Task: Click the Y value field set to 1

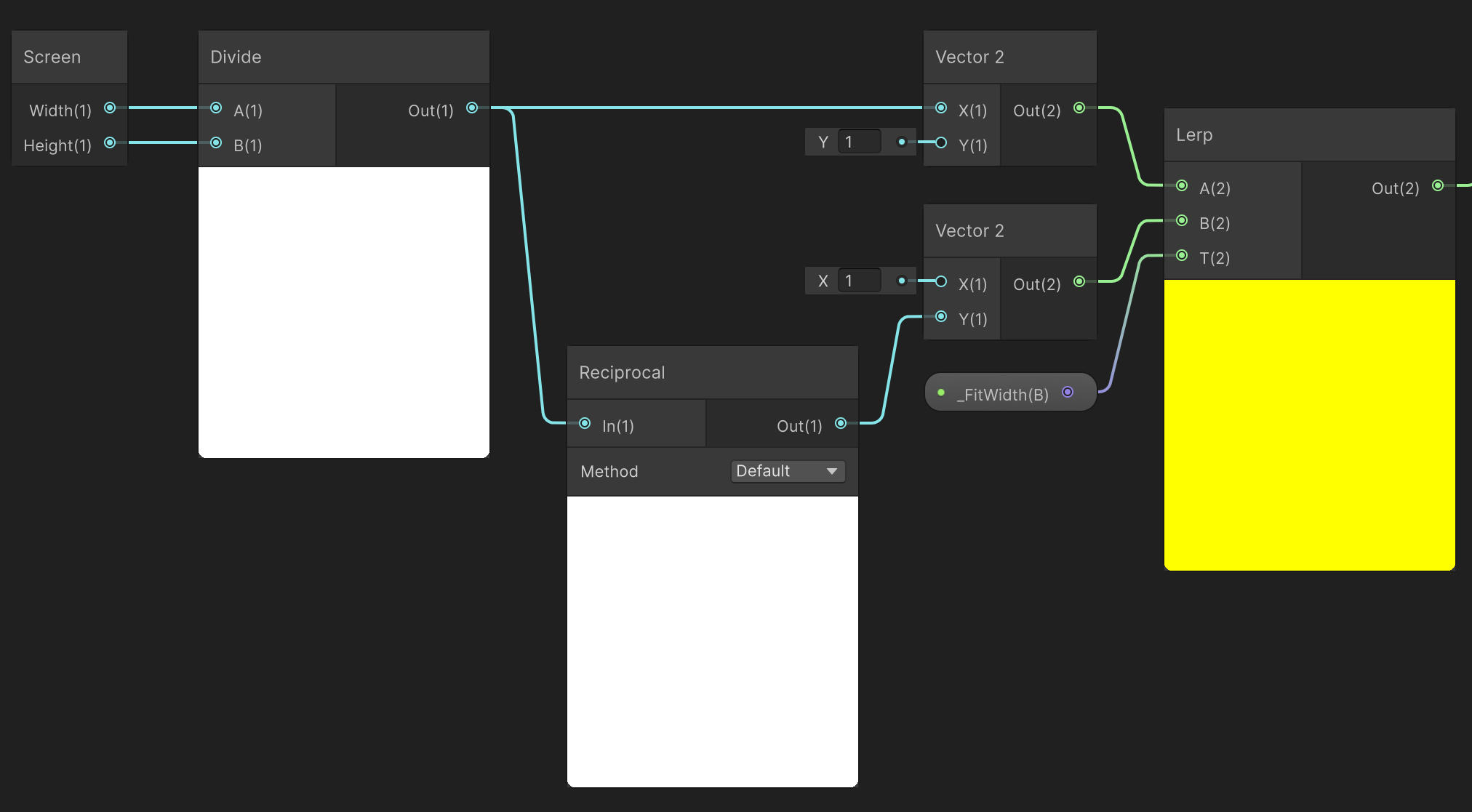Action: pyautogui.click(x=859, y=142)
